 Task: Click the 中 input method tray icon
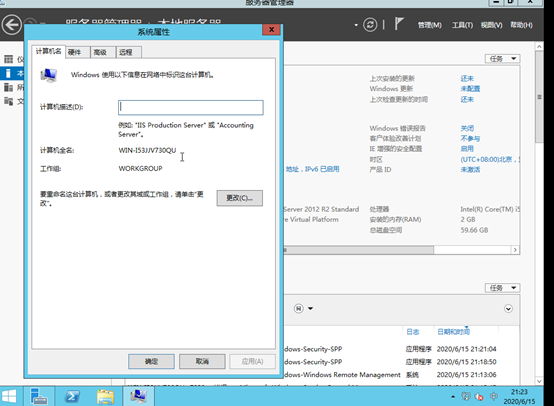(x=494, y=396)
